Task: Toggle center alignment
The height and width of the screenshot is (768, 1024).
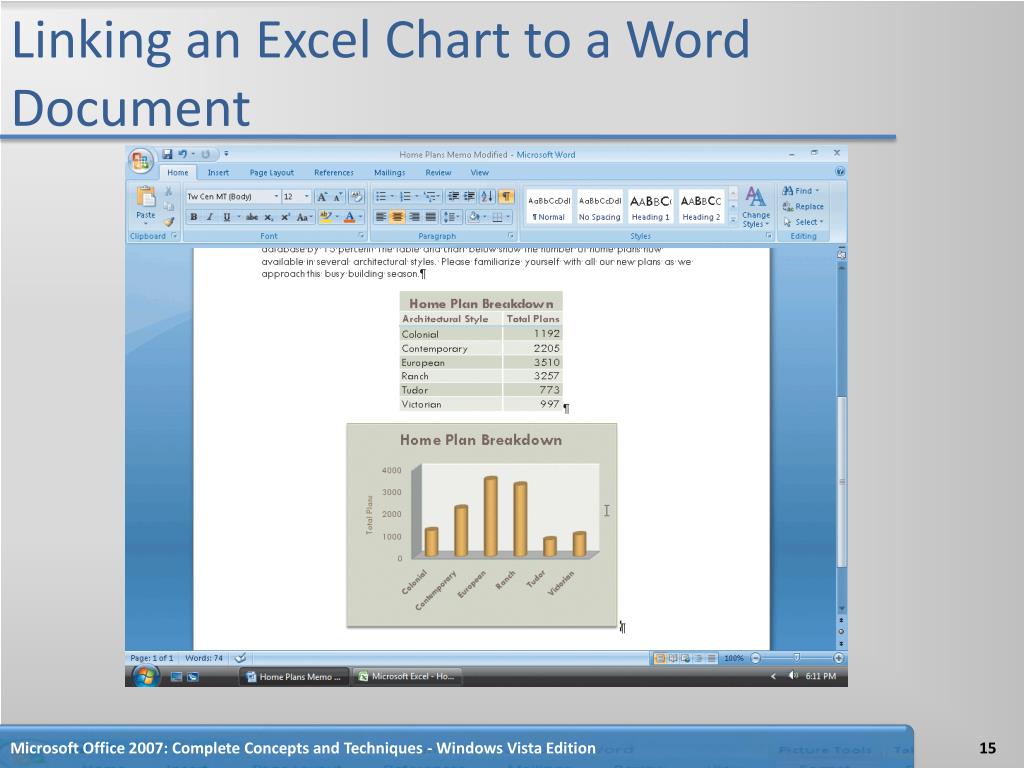Action: coord(397,217)
